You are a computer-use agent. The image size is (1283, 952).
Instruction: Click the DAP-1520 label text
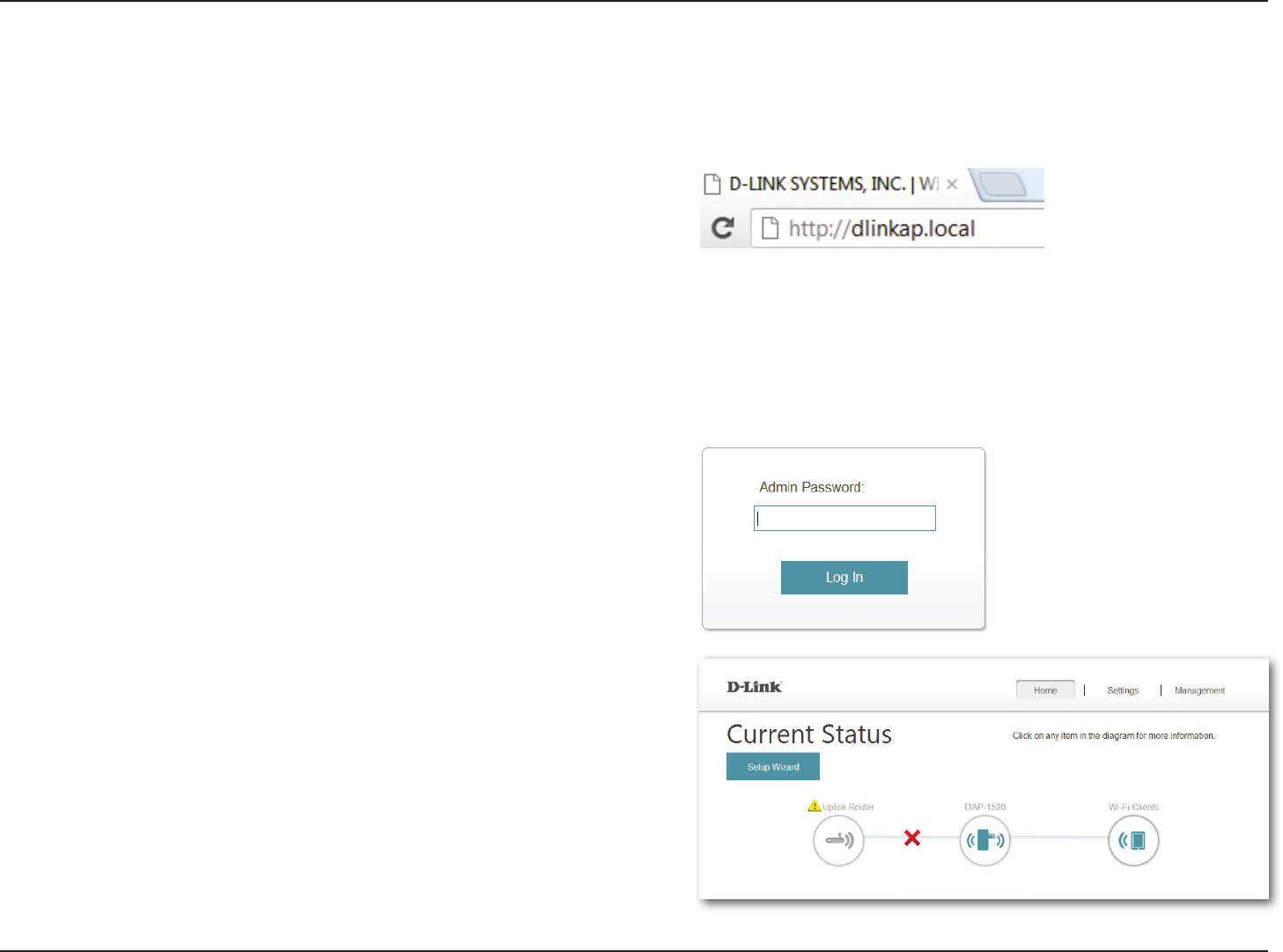984,807
